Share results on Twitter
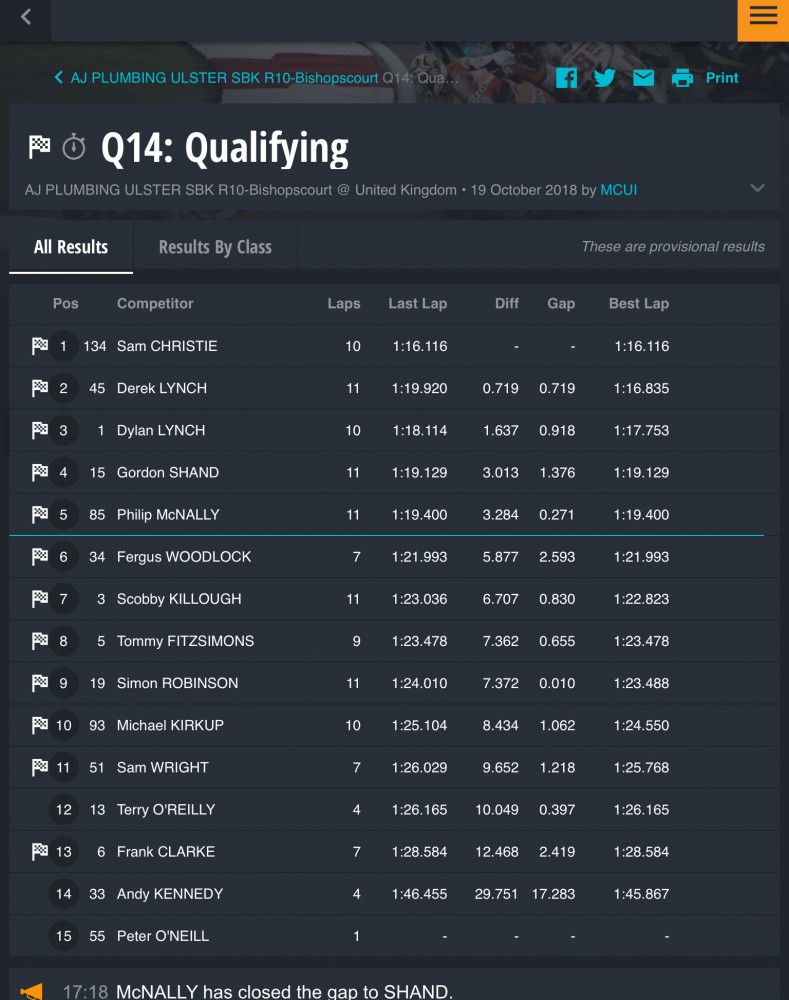The width and height of the screenshot is (789, 1000). (605, 78)
